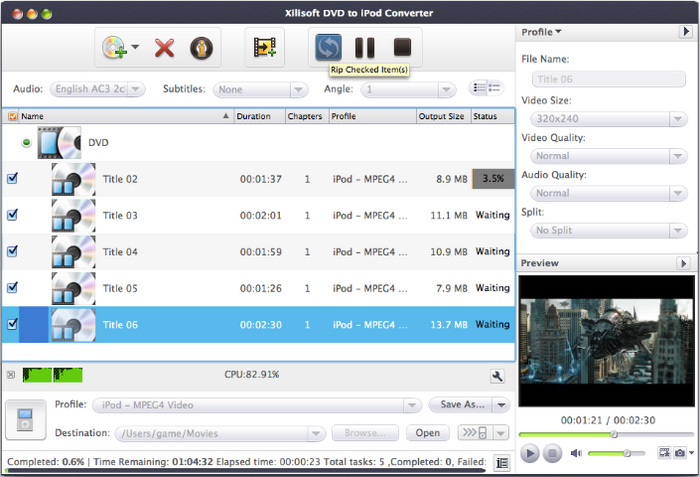Click the Save As... button
This screenshot has width=700, height=477.
[x=460, y=405]
